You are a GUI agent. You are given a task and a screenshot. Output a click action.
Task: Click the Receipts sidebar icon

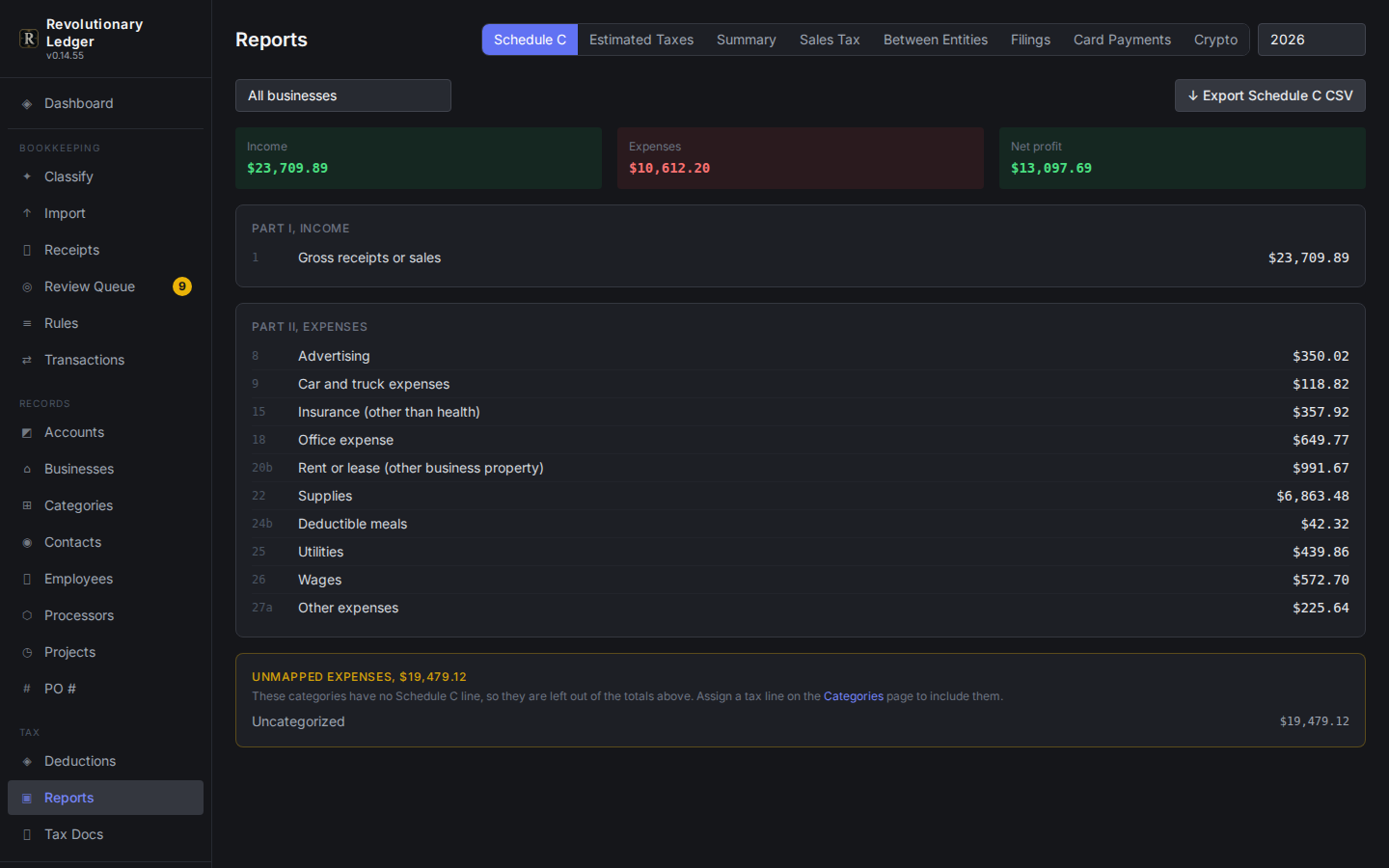click(27, 251)
